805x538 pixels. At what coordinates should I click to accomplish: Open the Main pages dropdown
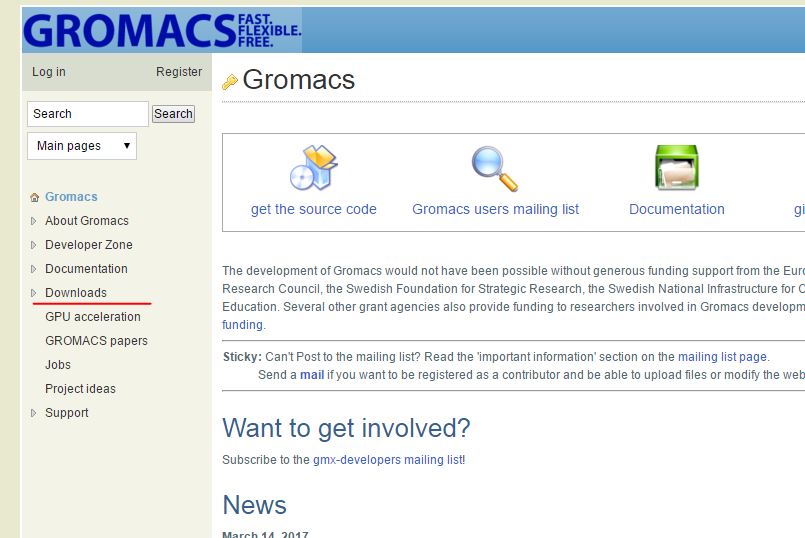pos(82,146)
